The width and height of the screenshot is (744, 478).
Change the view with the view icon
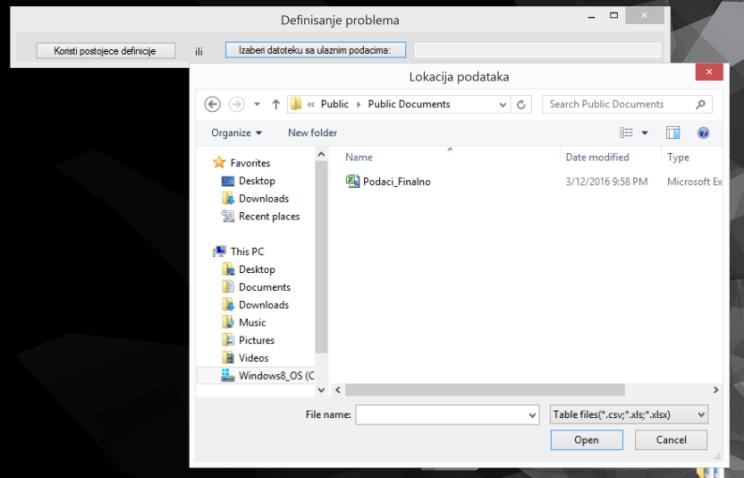(x=626, y=133)
